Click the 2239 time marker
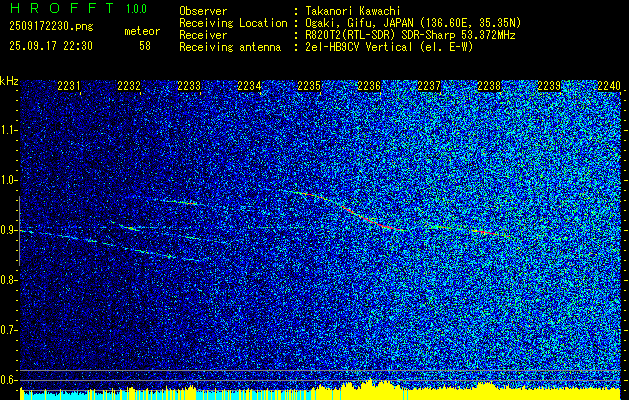The height and width of the screenshot is (400, 629). pyautogui.click(x=549, y=86)
